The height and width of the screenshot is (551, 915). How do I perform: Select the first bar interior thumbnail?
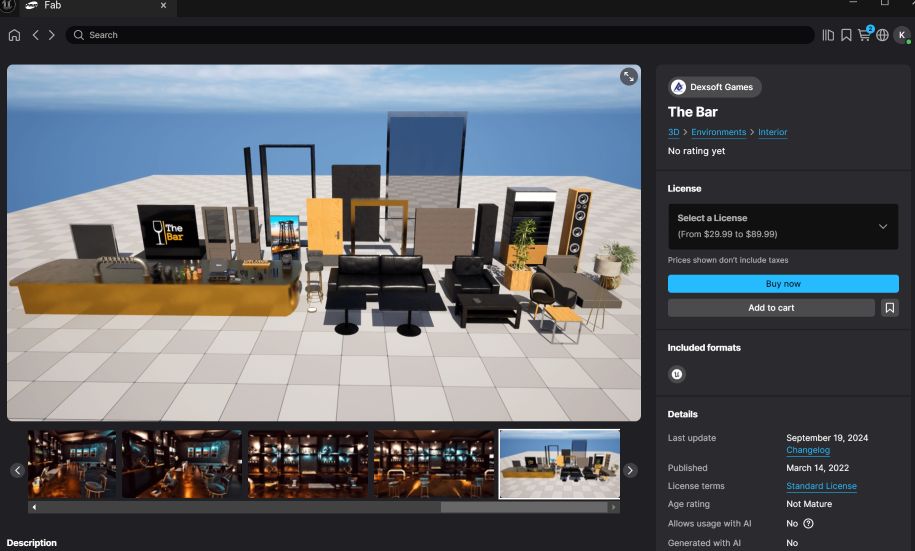point(72,464)
